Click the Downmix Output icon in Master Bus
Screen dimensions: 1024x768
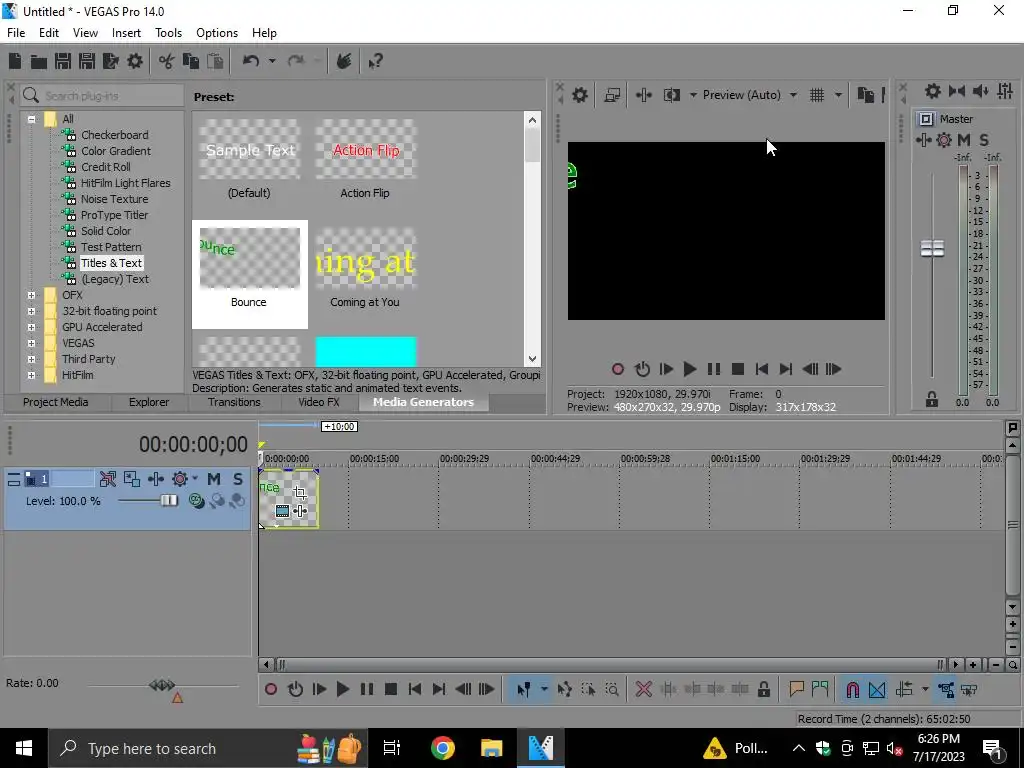(957, 91)
